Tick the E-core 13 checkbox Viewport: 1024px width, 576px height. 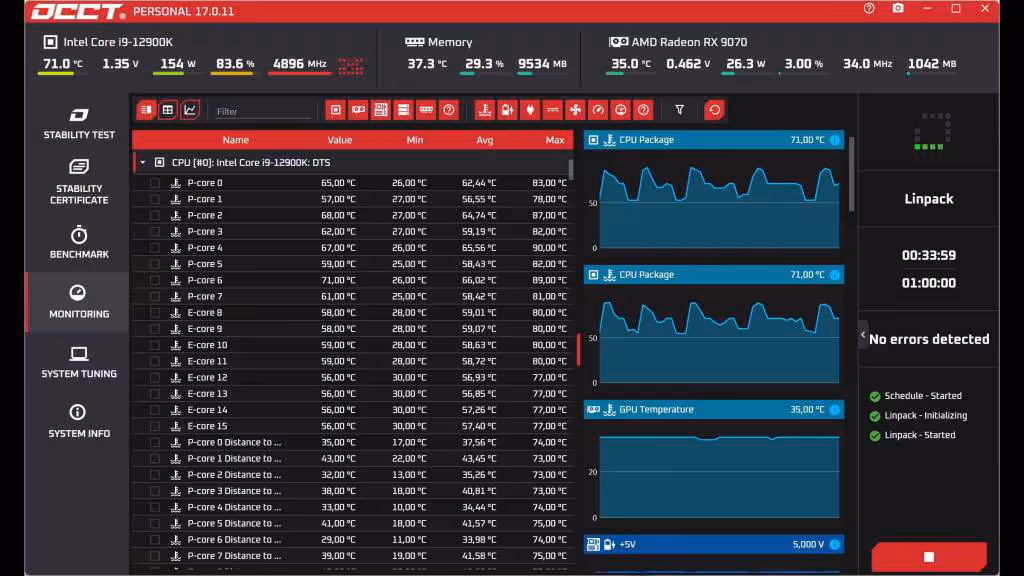point(155,394)
